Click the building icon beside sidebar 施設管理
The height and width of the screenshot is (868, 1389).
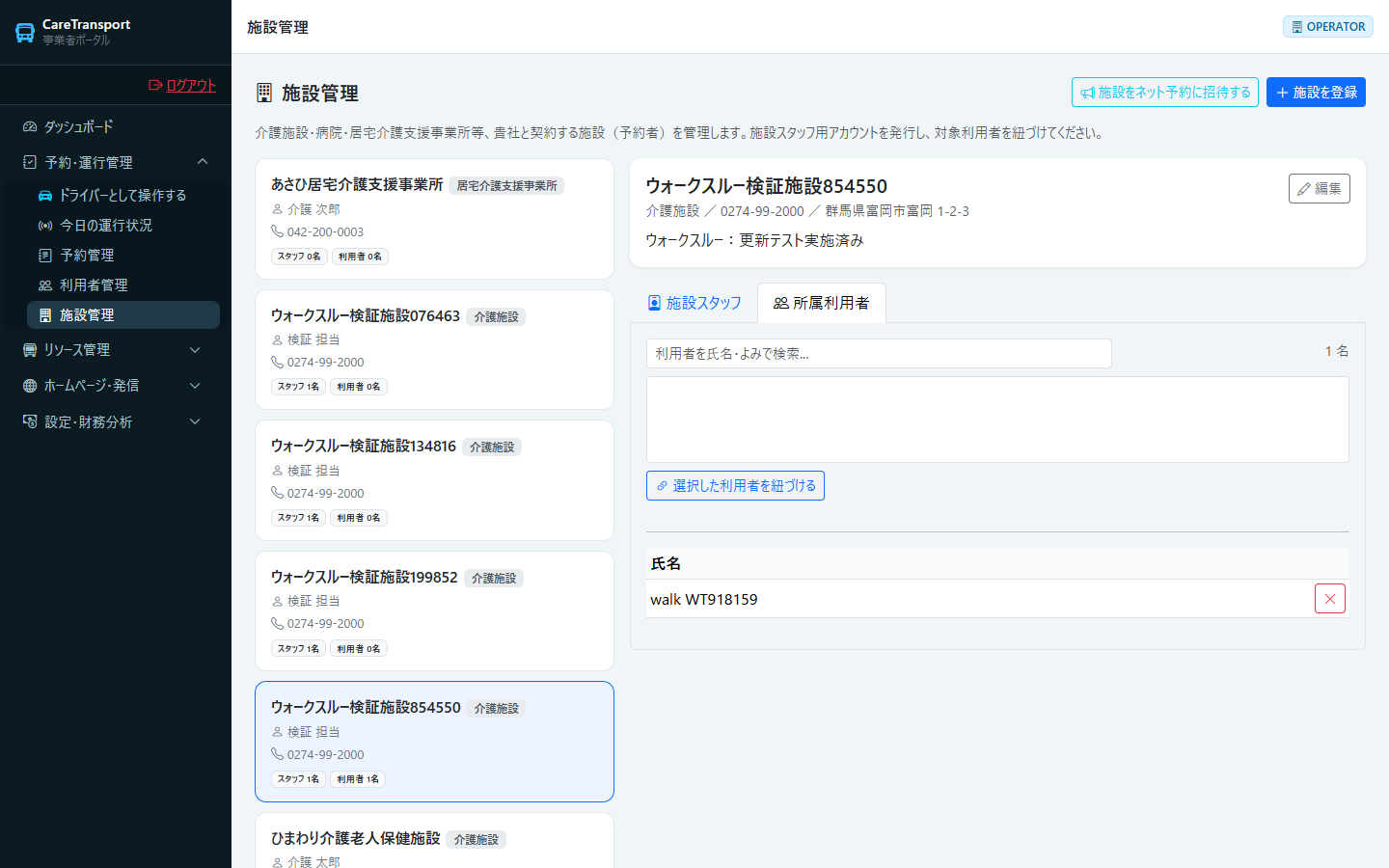coord(45,315)
